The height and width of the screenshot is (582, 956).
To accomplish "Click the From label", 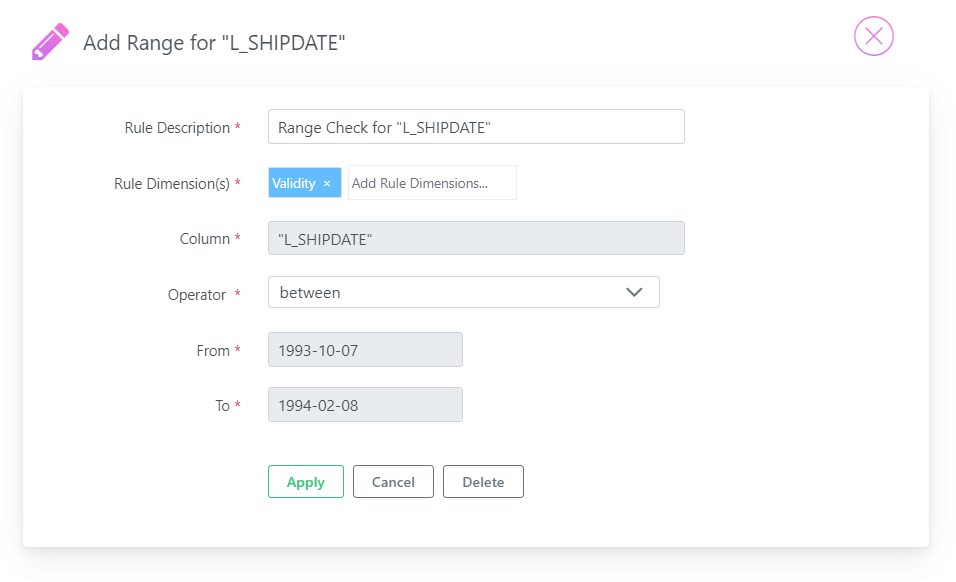I will point(213,351).
